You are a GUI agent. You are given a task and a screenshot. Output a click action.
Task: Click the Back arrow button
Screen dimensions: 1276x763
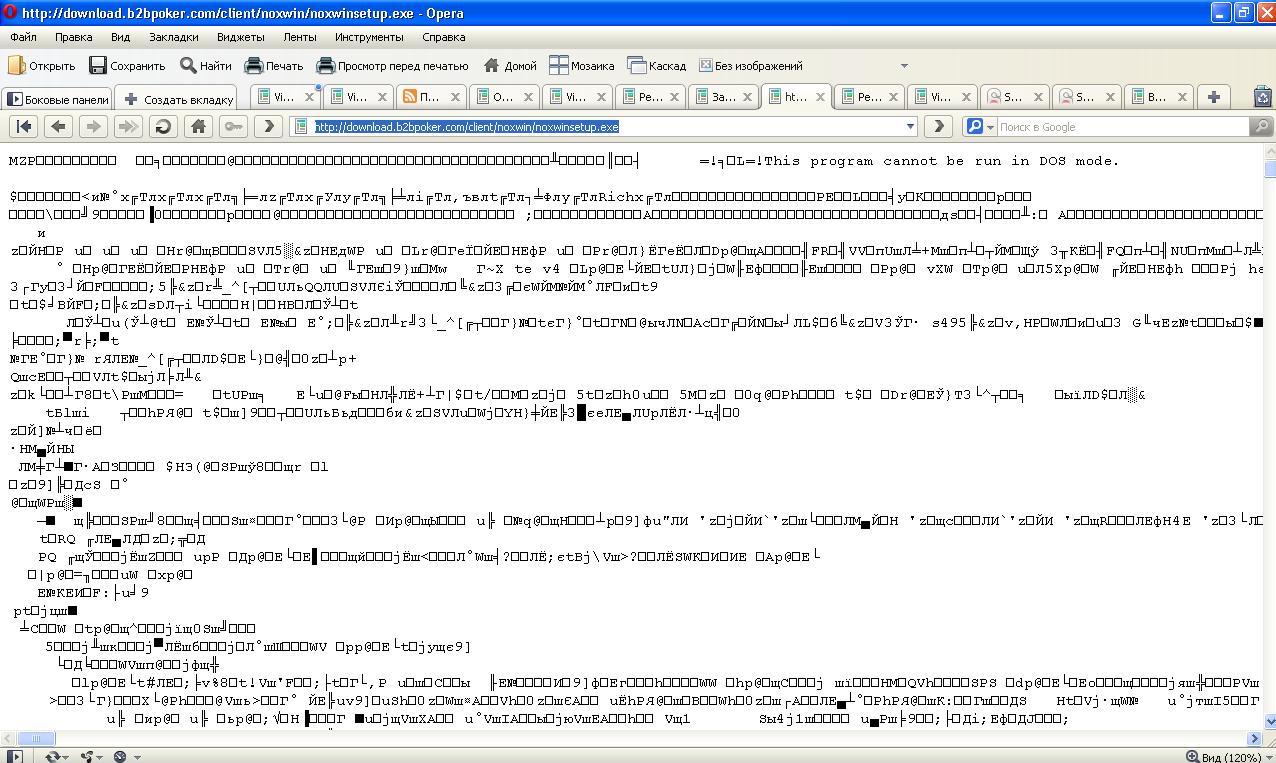(59, 126)
